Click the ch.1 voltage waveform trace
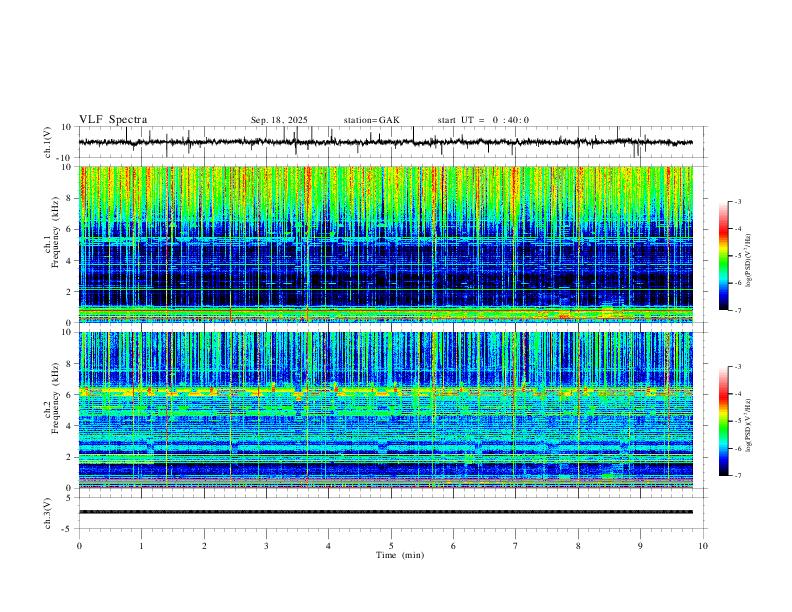The image size is (792, 612). tap(385, 142)
